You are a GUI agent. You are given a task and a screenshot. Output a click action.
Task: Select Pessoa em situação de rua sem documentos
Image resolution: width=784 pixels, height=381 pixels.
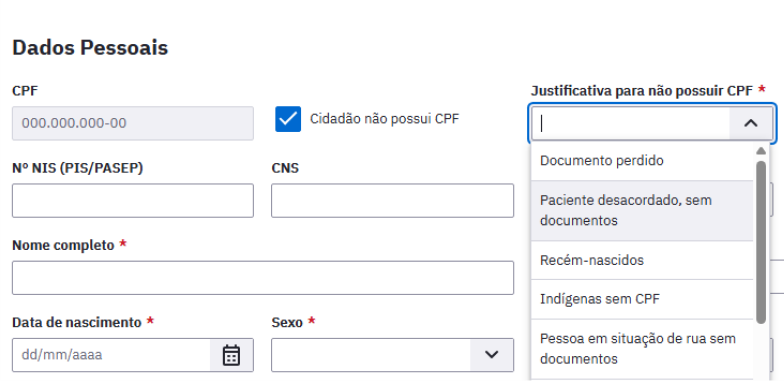[642, 349]
